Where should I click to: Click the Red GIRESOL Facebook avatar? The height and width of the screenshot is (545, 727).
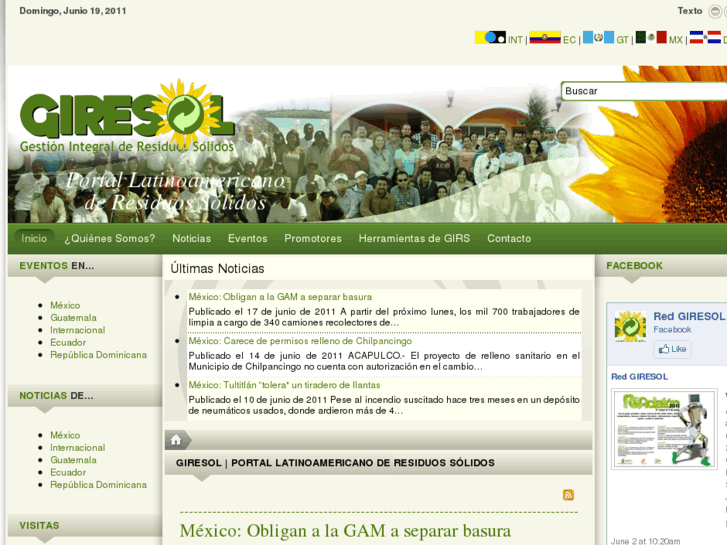630,327
